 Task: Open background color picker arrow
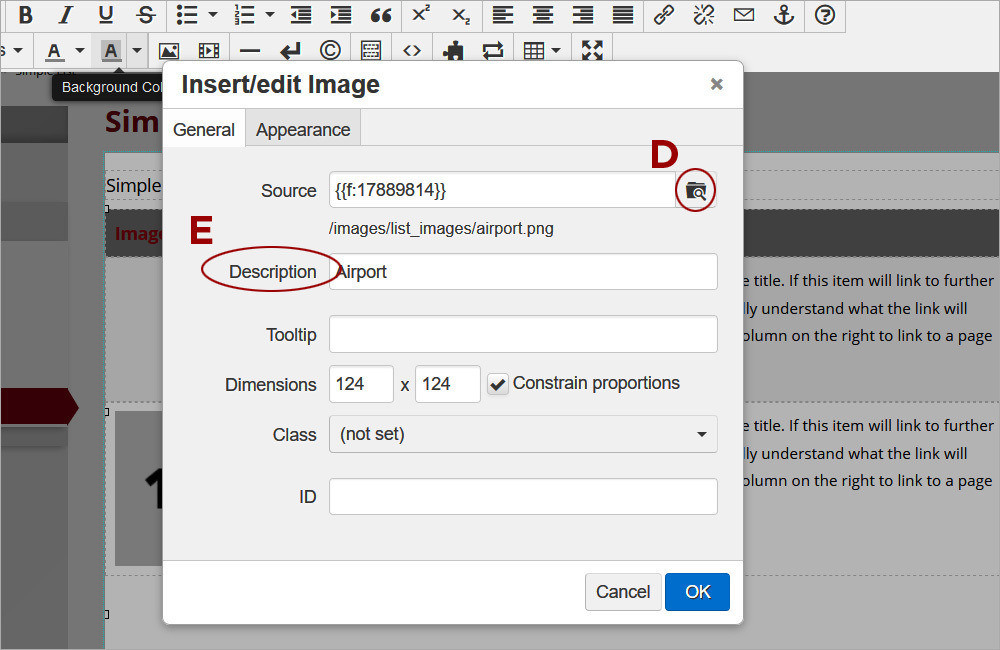point(137,51)
